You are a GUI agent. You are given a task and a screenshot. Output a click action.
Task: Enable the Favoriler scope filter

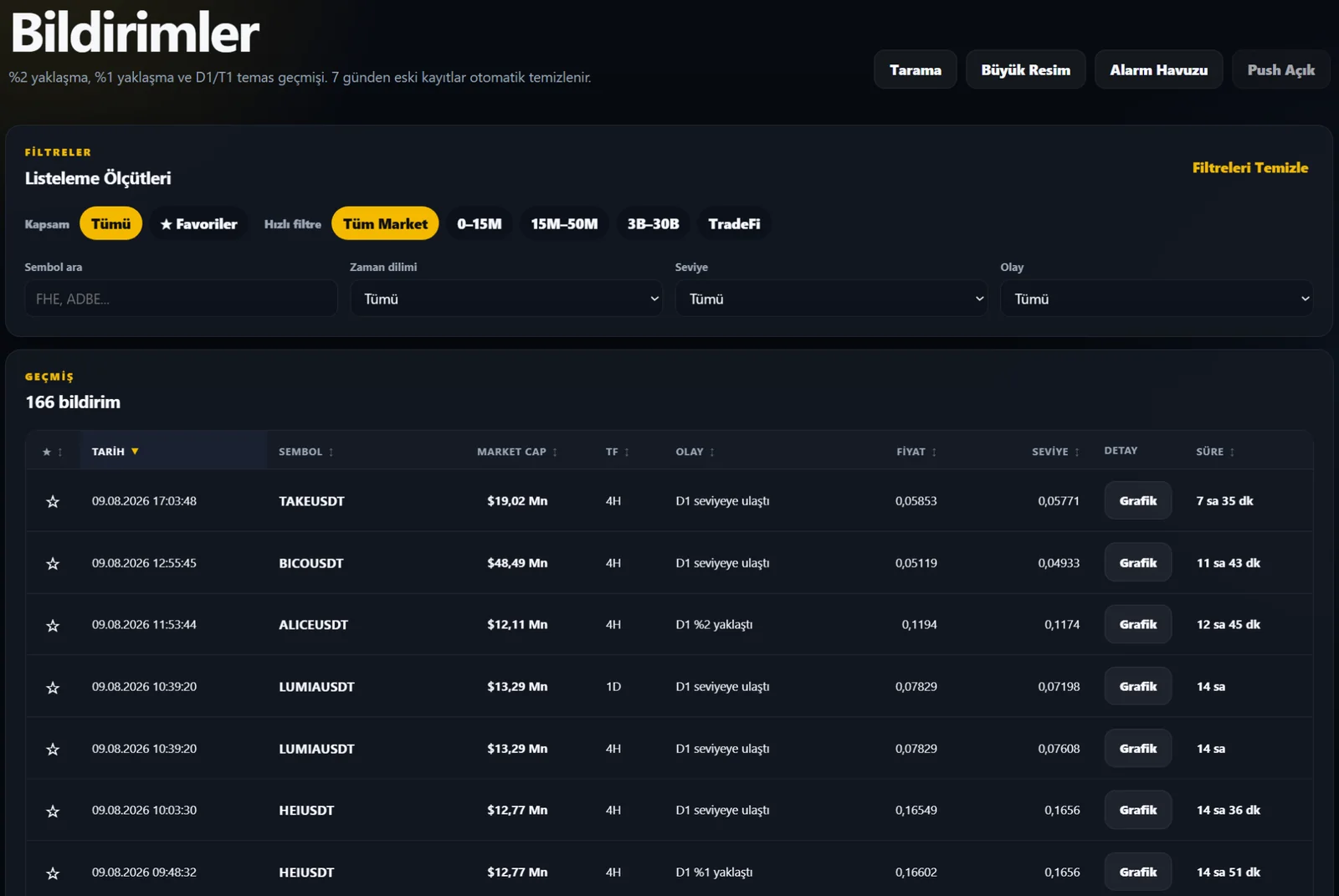coord(199,223)
